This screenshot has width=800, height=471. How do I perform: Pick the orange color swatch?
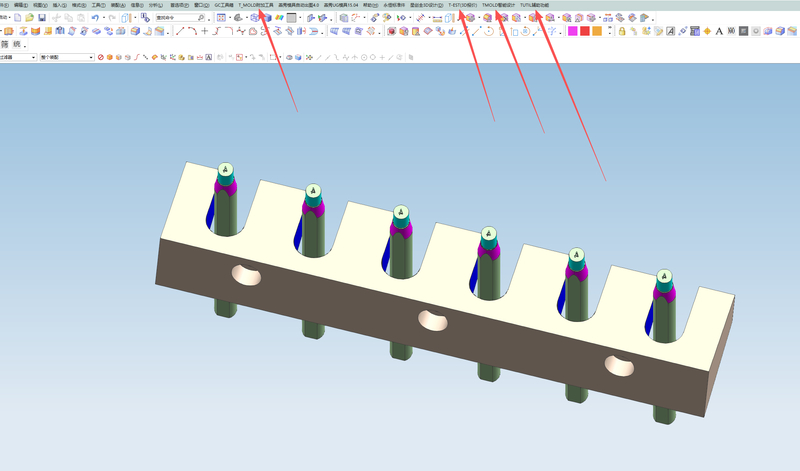597,31
